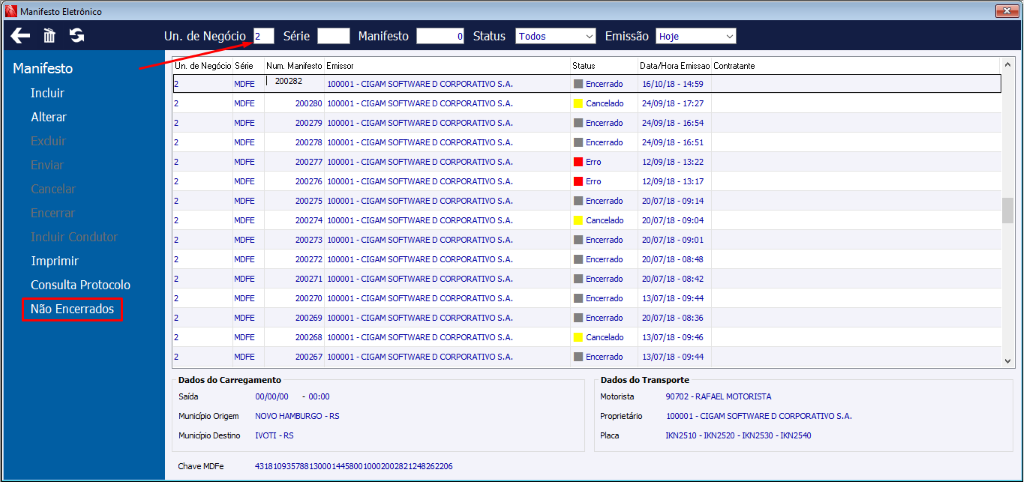Select Incluir in the Manifesto menu
1024x482 pixels.
(48, 93)
